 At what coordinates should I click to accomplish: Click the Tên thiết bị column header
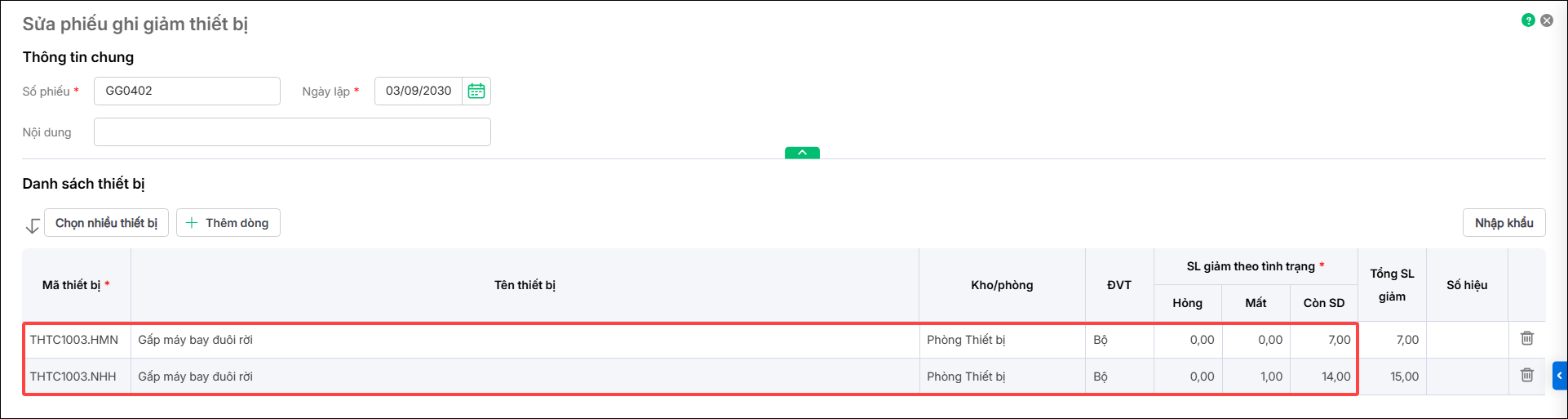click(x=525, y=285)
